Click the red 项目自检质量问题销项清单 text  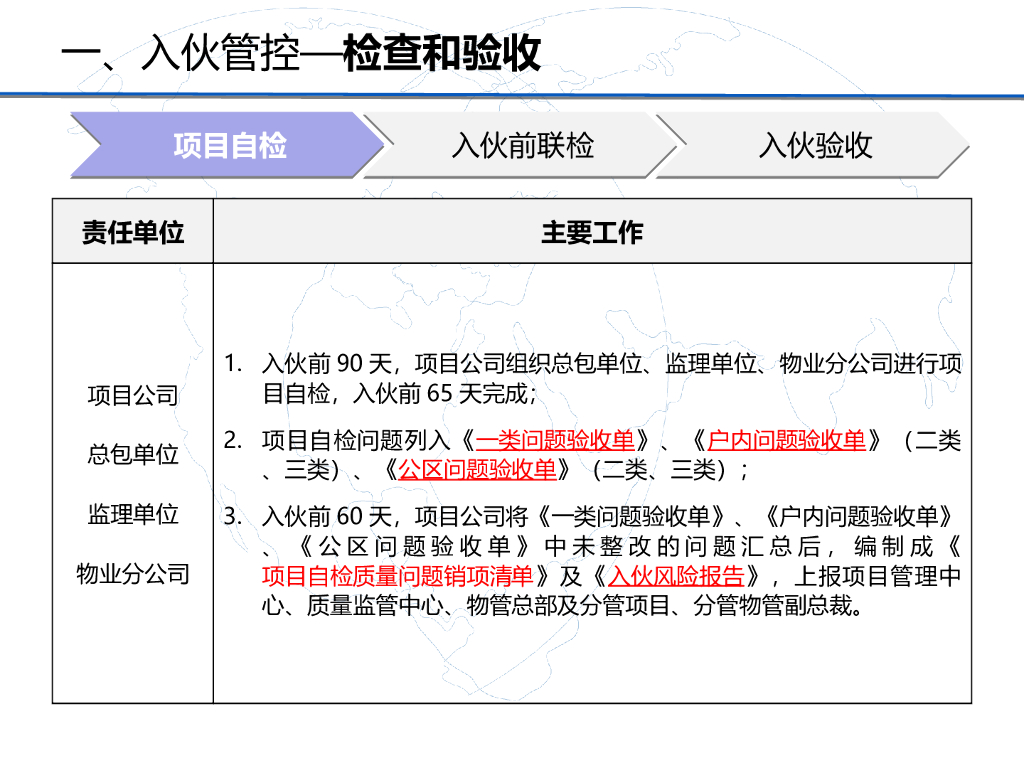pos(398,576)
